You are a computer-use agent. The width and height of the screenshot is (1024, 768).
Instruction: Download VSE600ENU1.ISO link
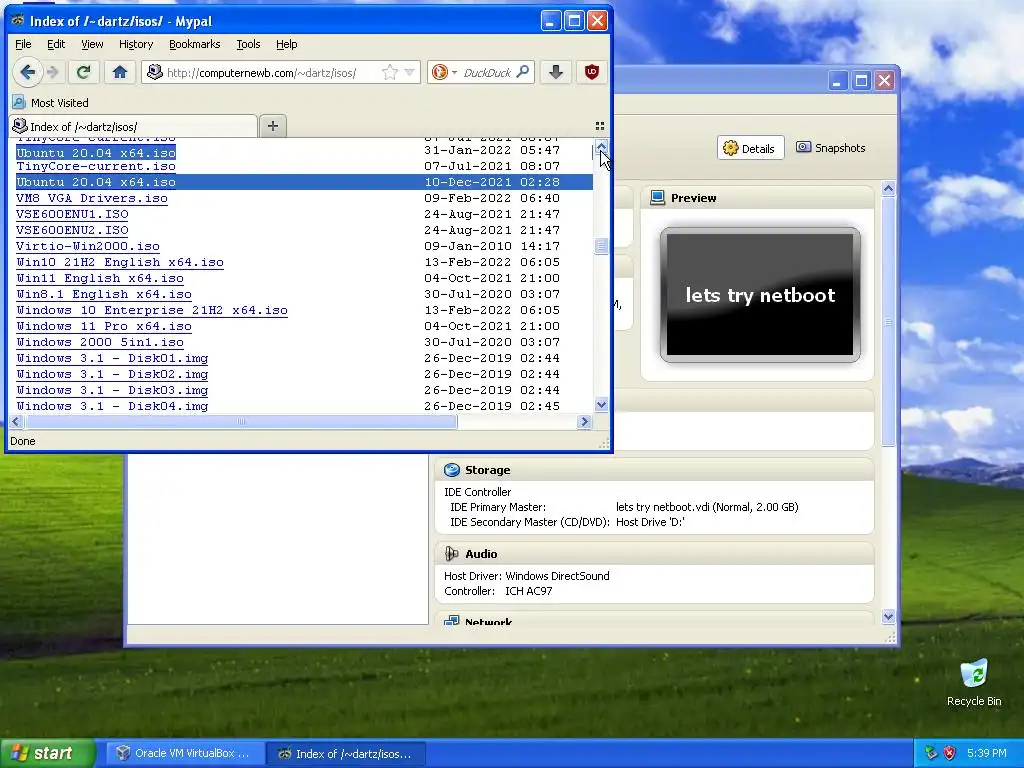(x=72, y=214)
